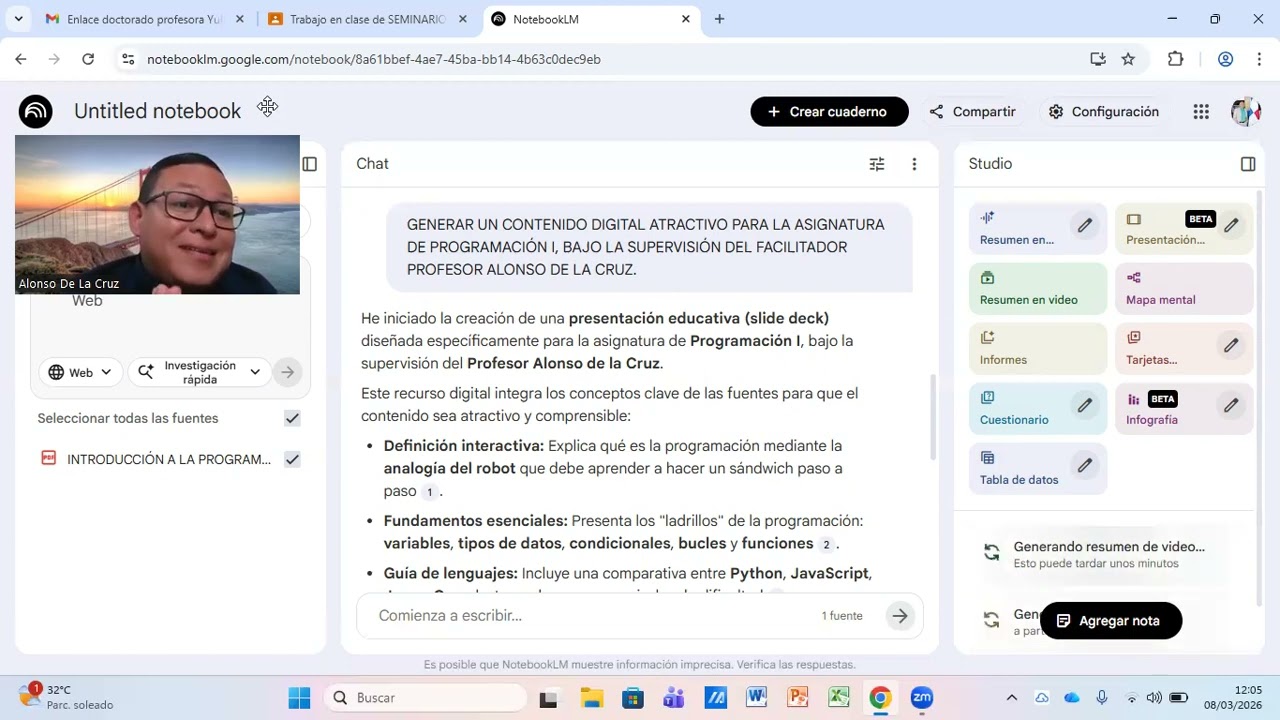Click the Comienza a escribir input field
This screenshot has height=720, width=1280.
click(x=590, y=616)
